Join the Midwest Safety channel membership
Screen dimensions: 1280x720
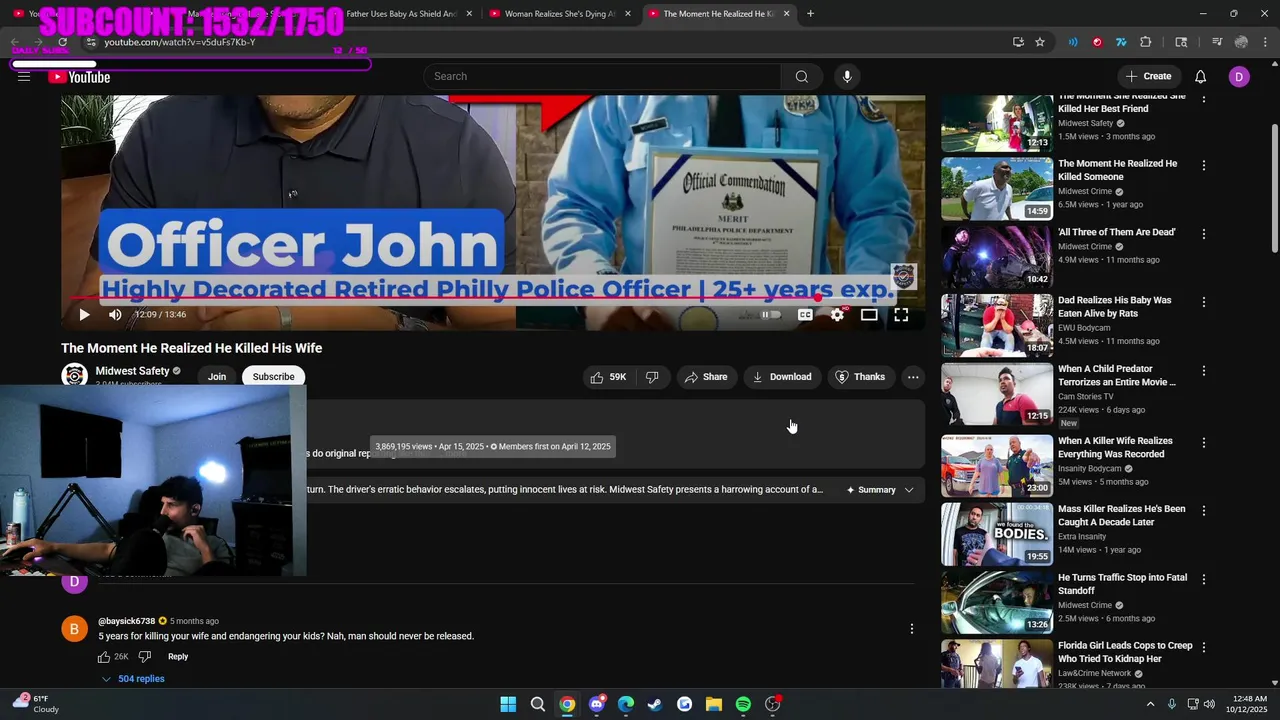pyautogui.click(x=217, y=377)
